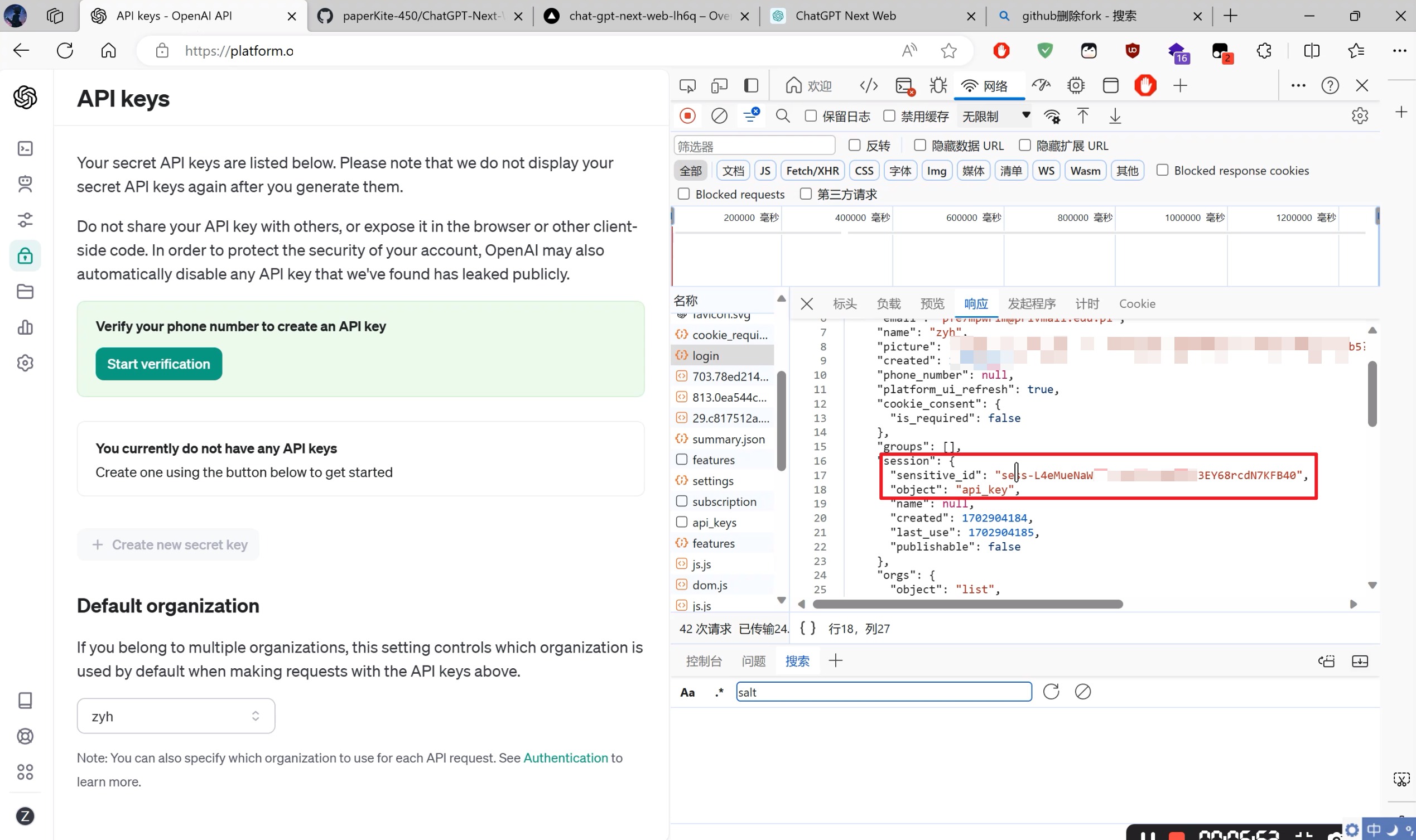This screenshot has width=1416, height=840.
Task: Open DevTools more options ellipsis menu
Action: (x=1298, y=85)
